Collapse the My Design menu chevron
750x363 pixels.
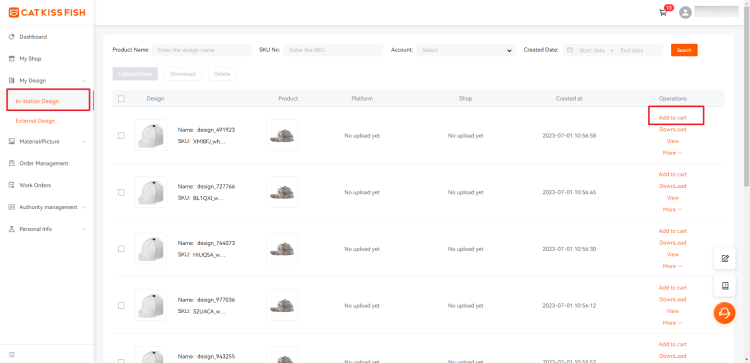[84, 81]
